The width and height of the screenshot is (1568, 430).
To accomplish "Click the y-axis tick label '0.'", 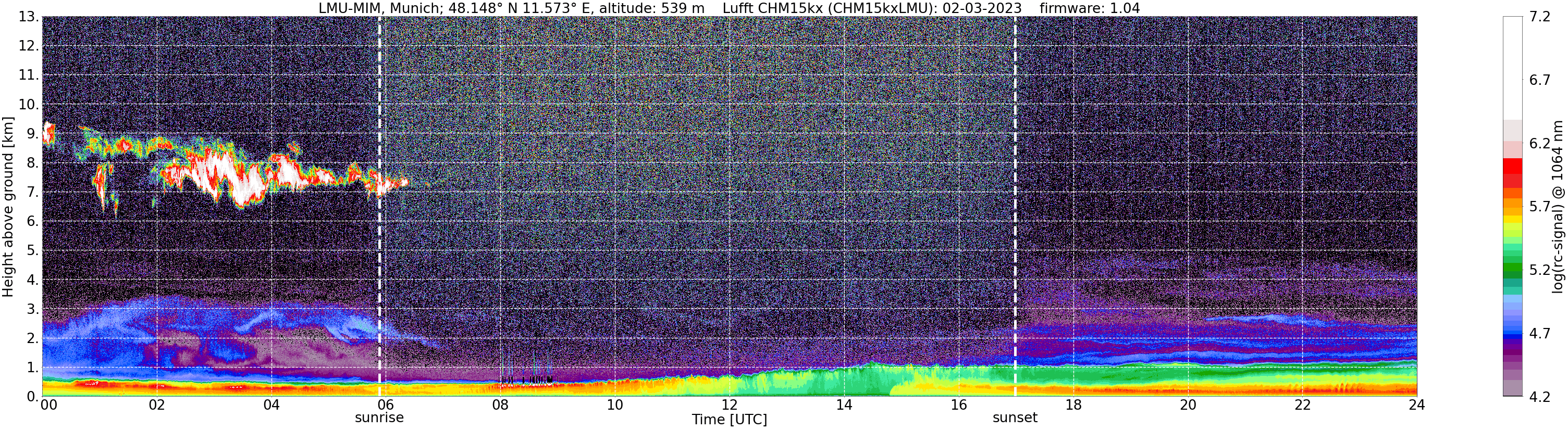I will pos(33,397).
